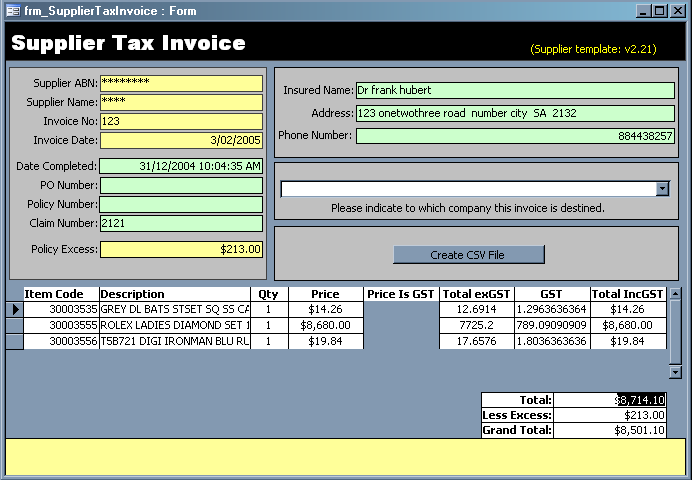Click the Invoice No field containing 123
The width and height of the screenshot is (692, 480).
click(181, 121)
